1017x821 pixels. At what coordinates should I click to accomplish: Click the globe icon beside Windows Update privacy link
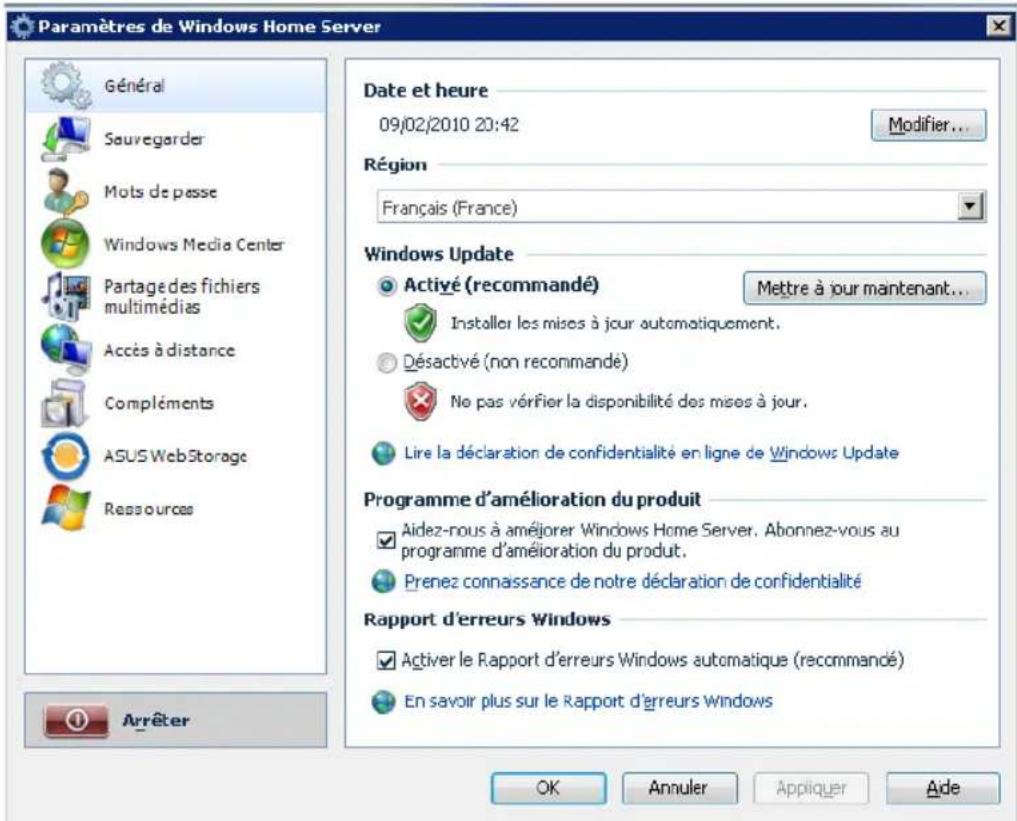[383, 453]
